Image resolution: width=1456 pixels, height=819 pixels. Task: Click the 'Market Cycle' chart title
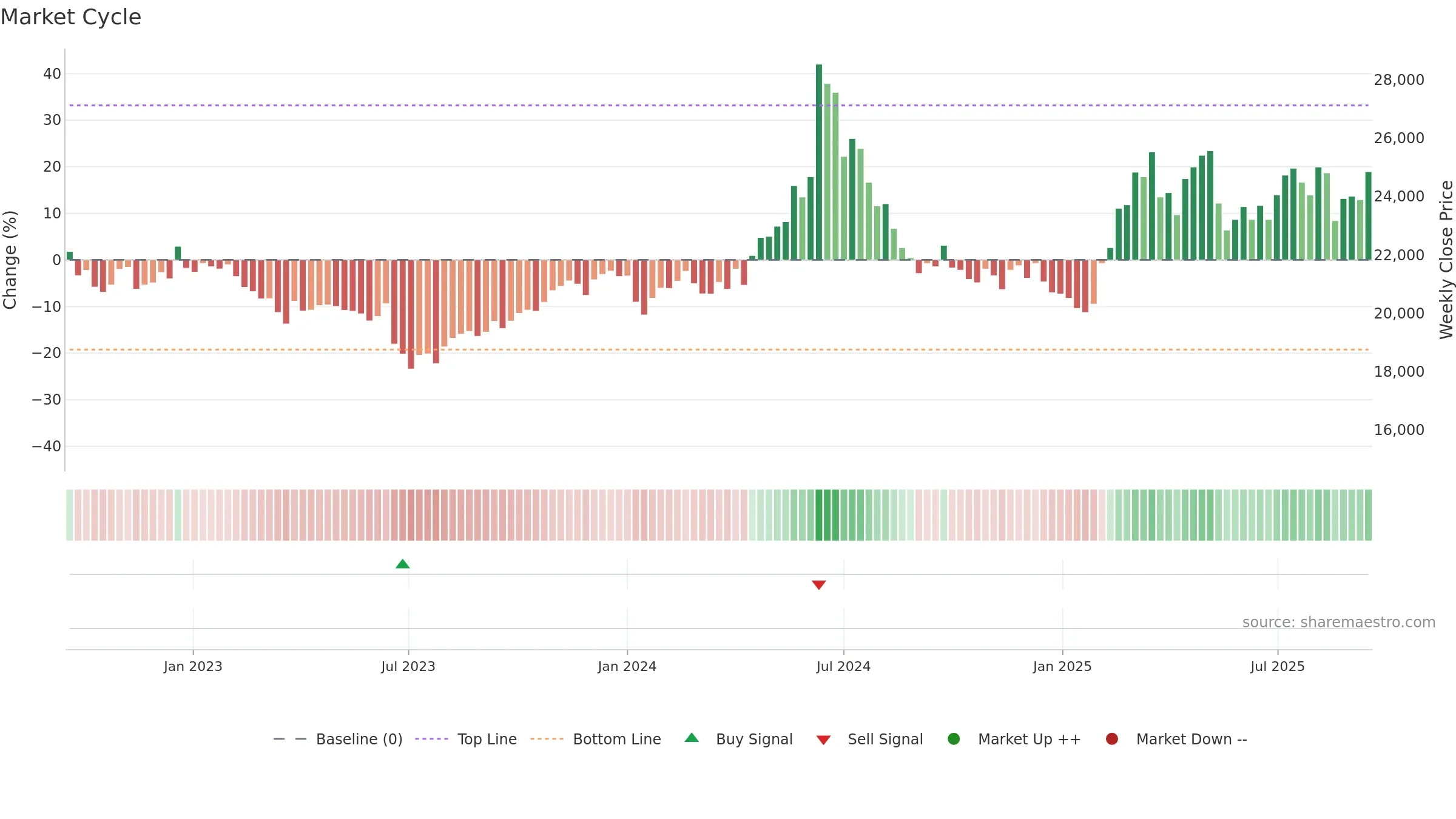click(x=71, y=17)
